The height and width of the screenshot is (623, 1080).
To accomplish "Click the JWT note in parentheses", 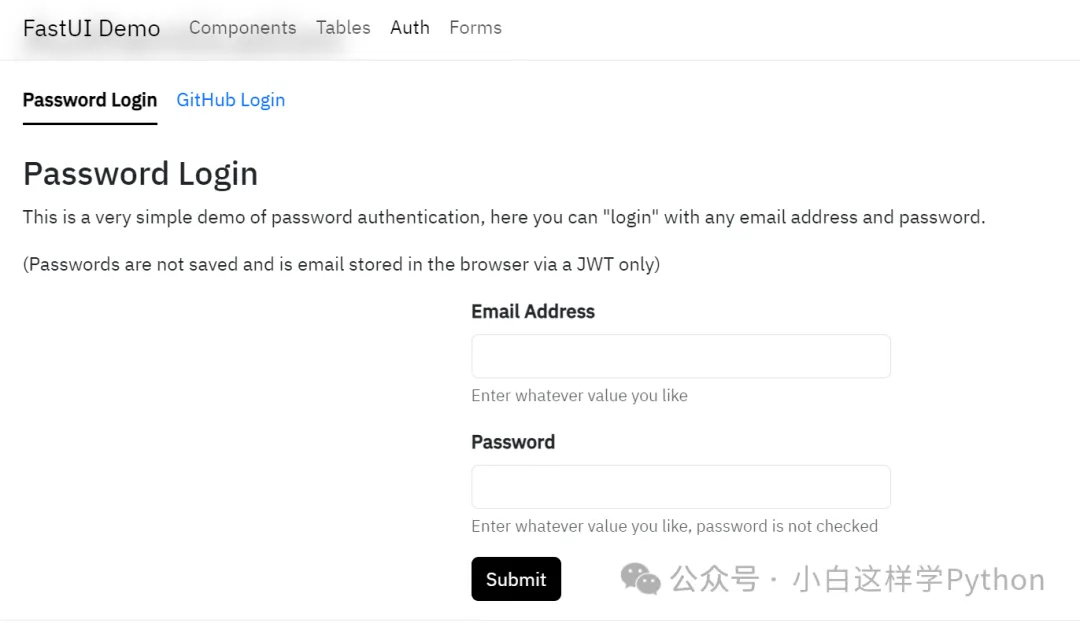I will (x=341, y=265).
